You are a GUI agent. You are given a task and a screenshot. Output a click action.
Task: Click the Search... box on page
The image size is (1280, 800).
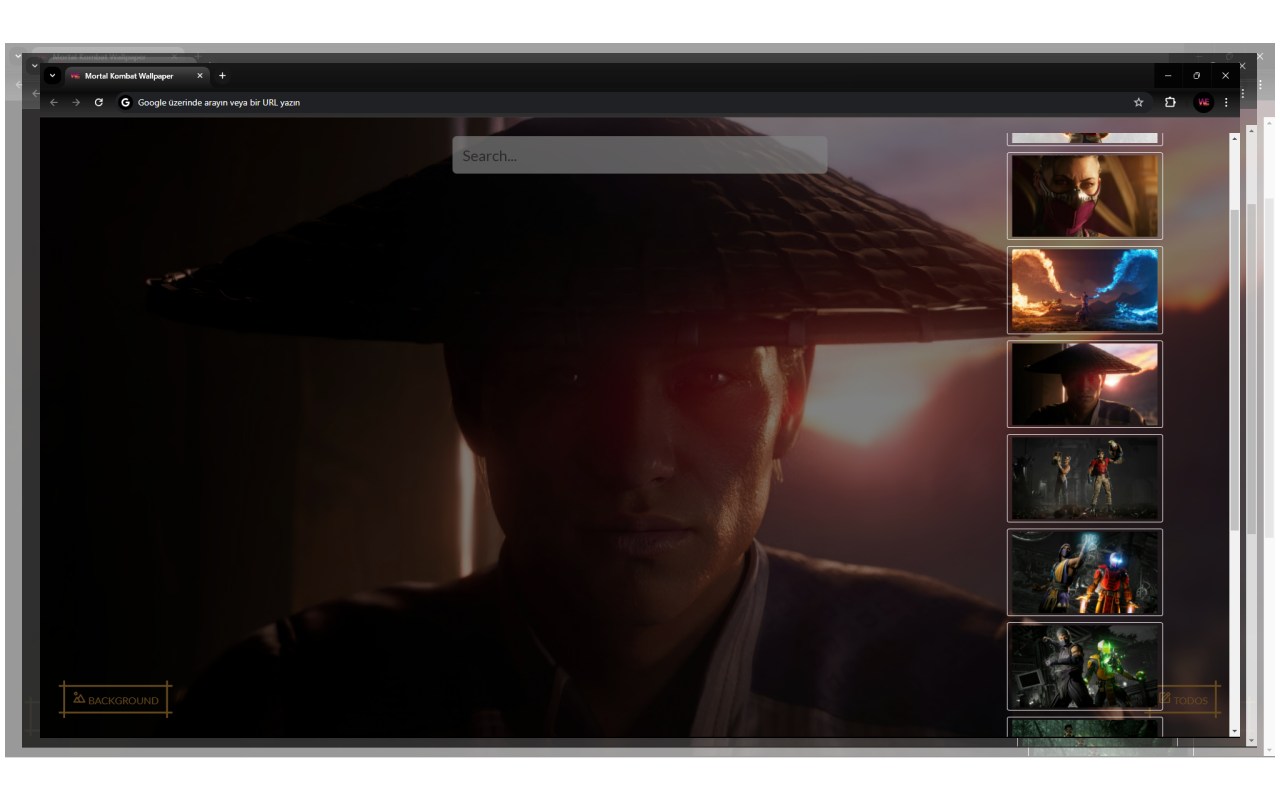(x=640, y=155)
